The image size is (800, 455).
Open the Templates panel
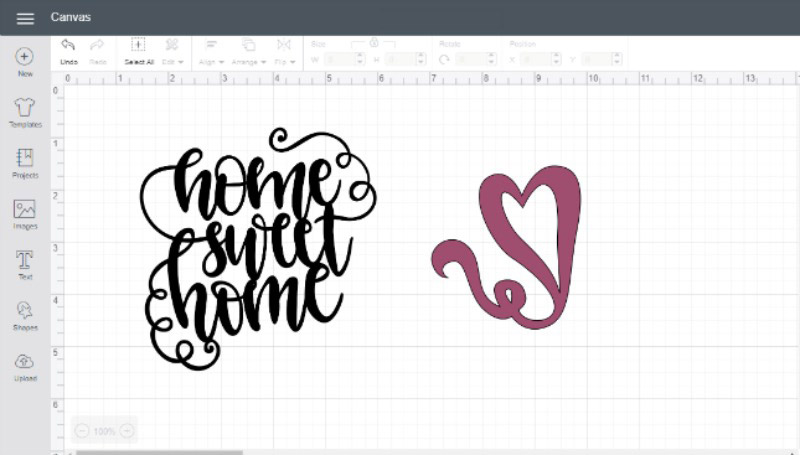click(25, 113)
